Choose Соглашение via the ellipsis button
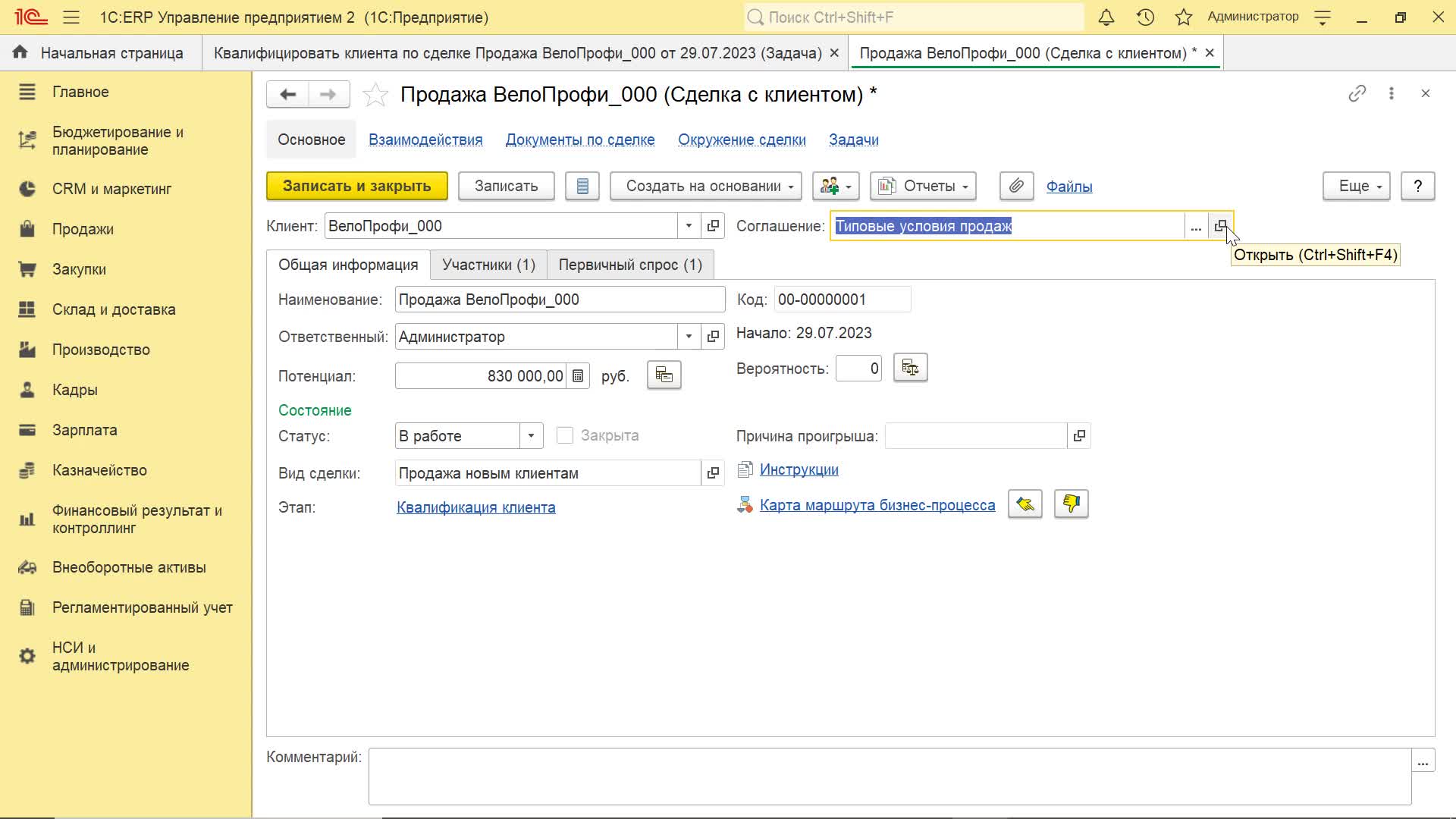1456x819 pixels. point(1196,226)
